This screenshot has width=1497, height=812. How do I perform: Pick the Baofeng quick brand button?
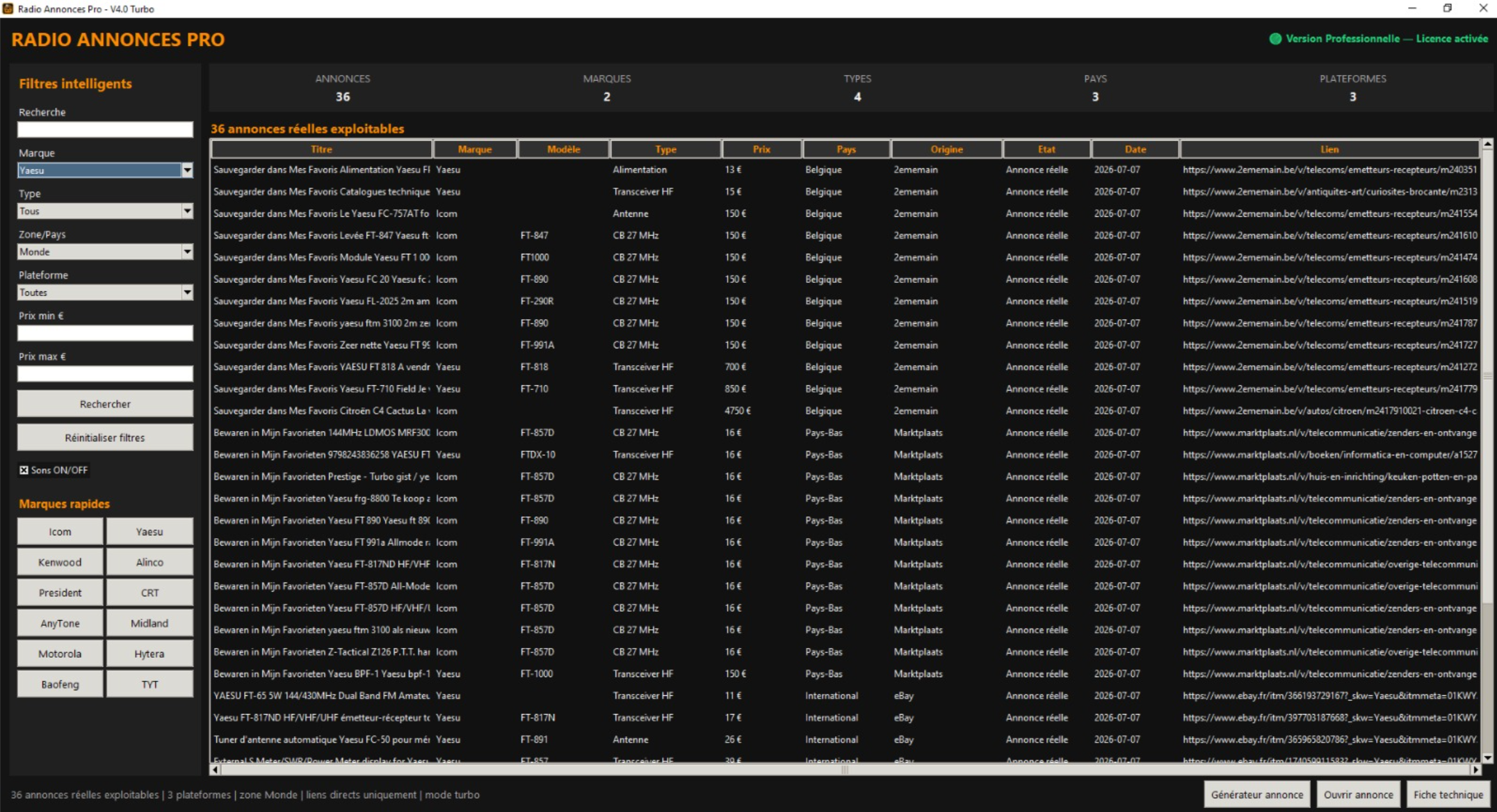[60, 685]
